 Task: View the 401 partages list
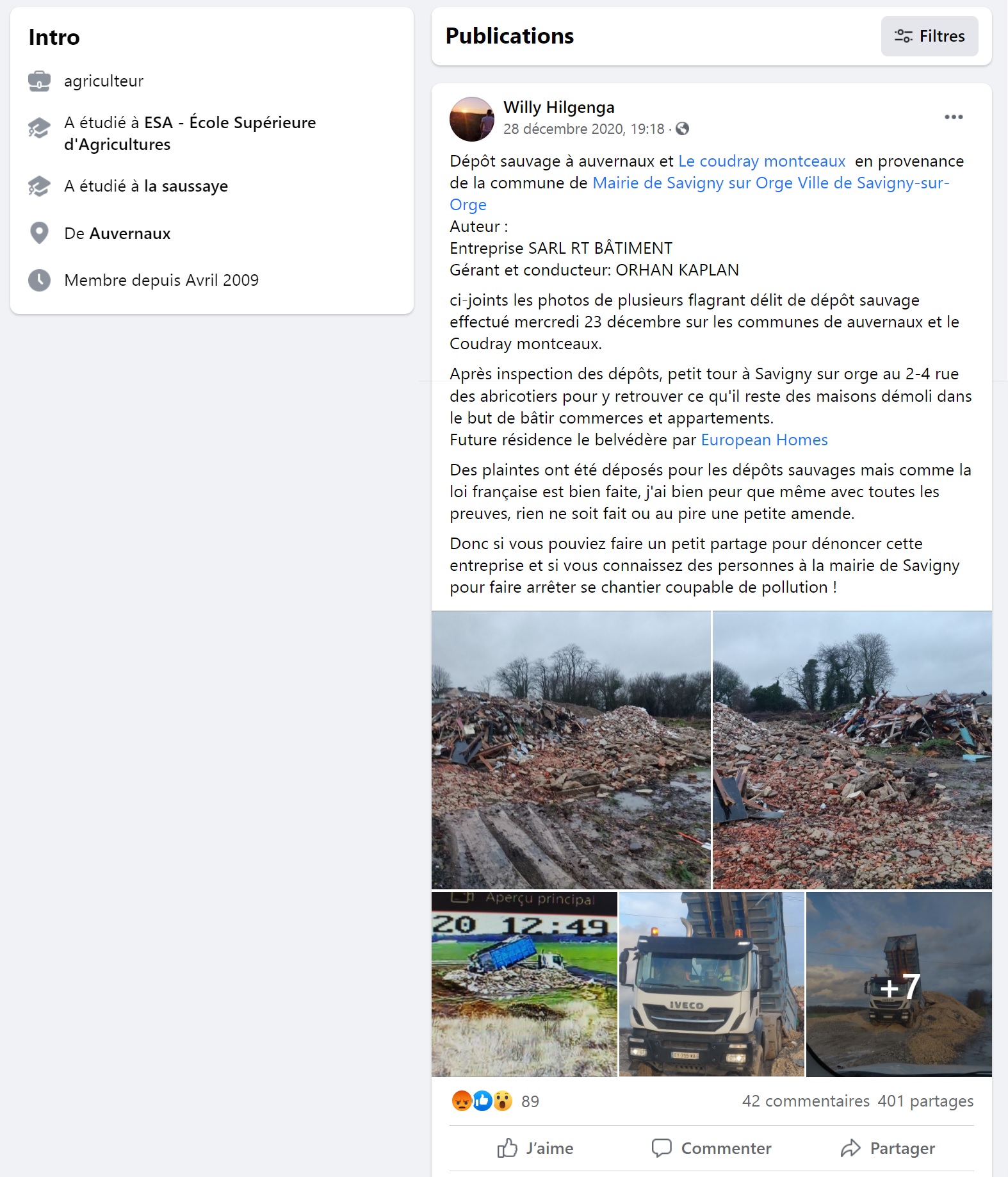[x=925, y=1101]
